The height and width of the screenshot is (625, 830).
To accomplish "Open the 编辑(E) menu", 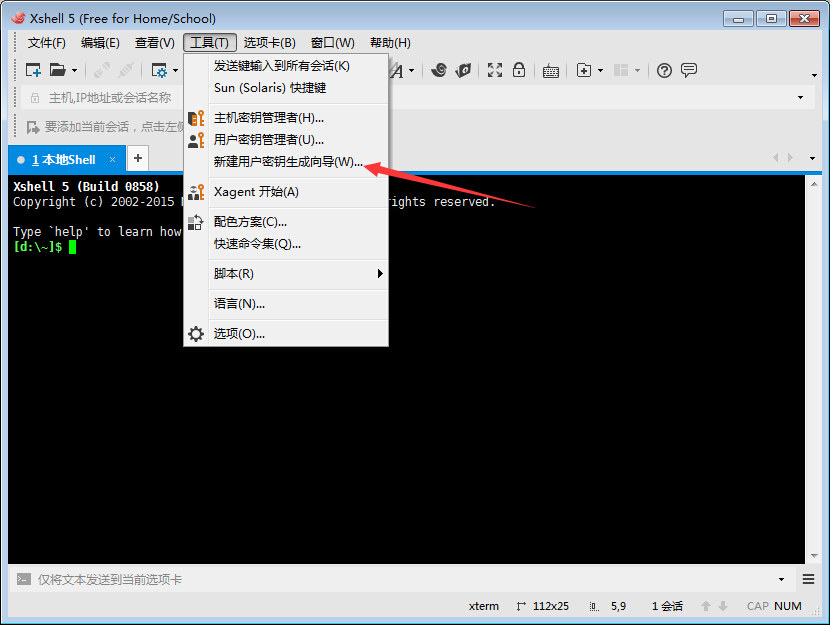I will click(x=100, y=43).
